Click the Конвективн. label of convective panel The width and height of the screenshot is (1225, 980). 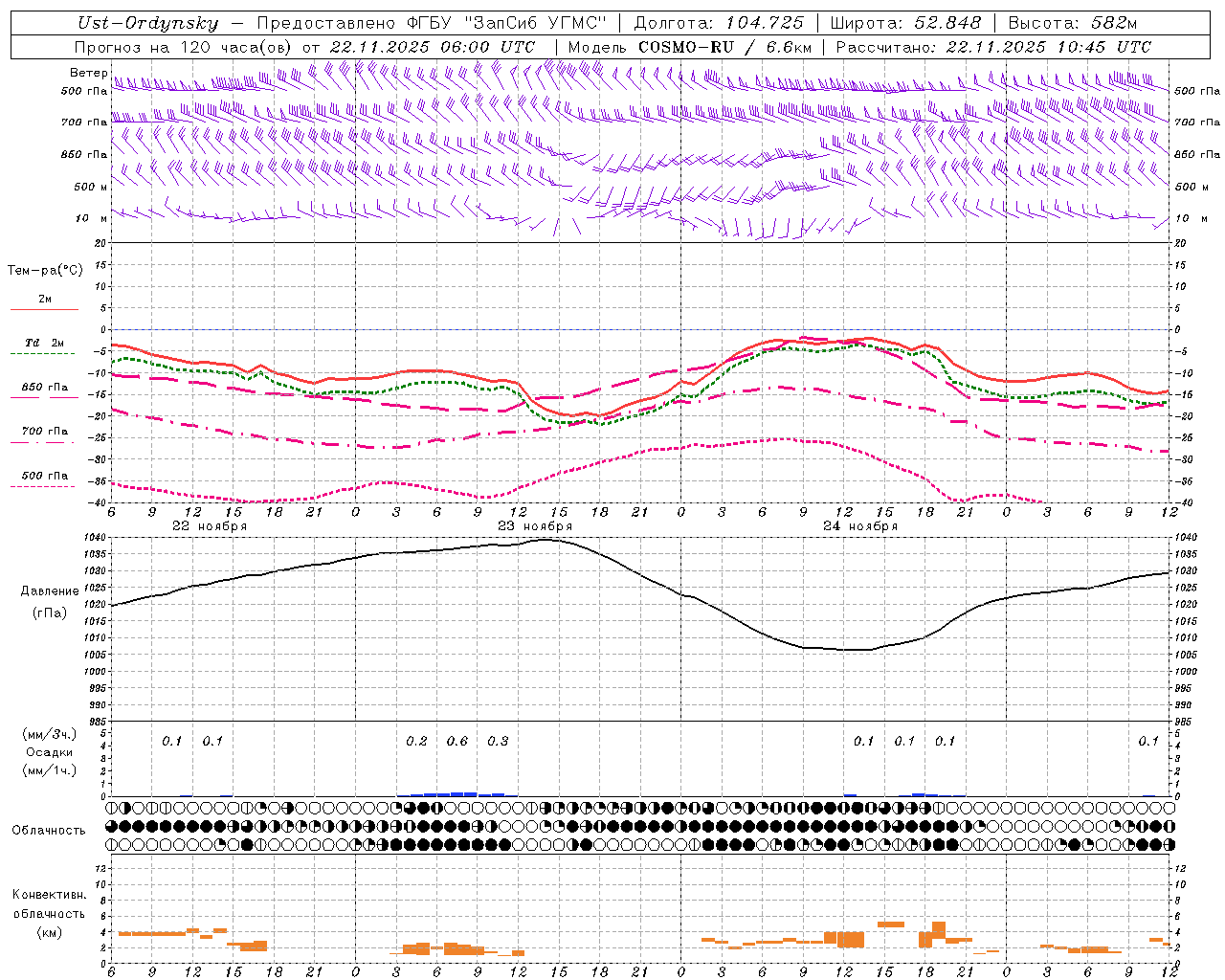(49, 895)
